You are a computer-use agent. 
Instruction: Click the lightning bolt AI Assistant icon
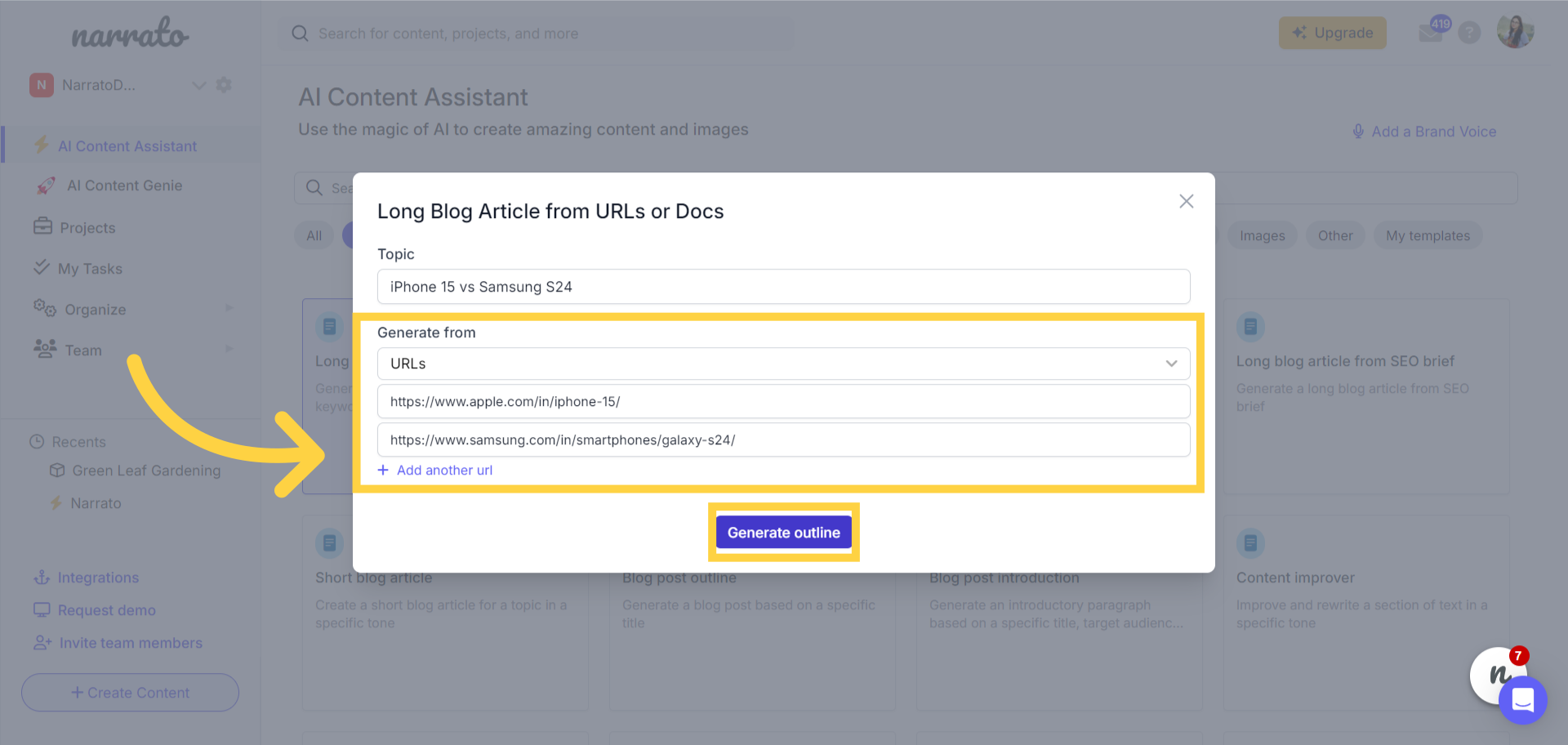[x=41, y=145]
